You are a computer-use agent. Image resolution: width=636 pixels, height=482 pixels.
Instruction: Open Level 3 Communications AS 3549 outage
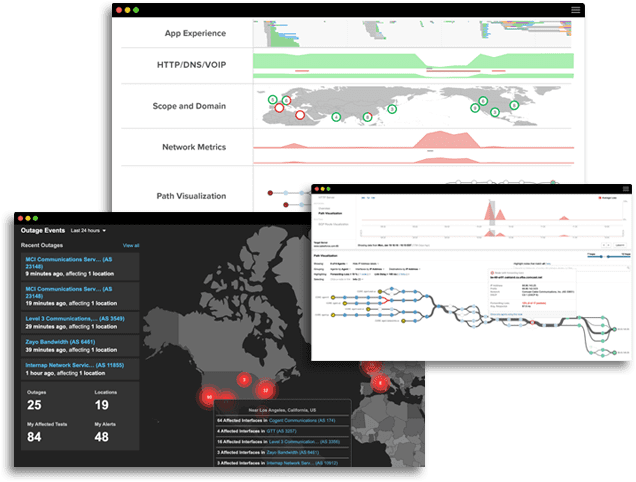tap(76, 318)
